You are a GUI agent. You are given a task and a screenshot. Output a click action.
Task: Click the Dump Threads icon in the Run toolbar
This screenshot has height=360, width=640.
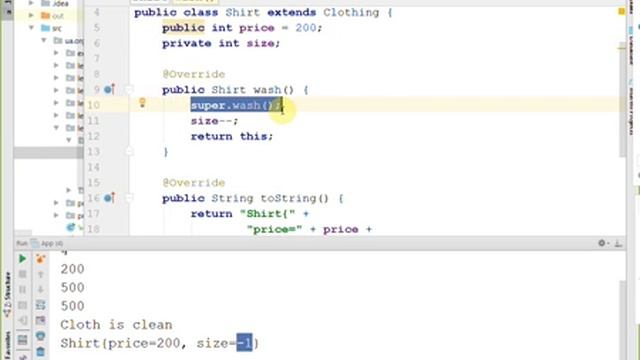click(x=22, y=305)
